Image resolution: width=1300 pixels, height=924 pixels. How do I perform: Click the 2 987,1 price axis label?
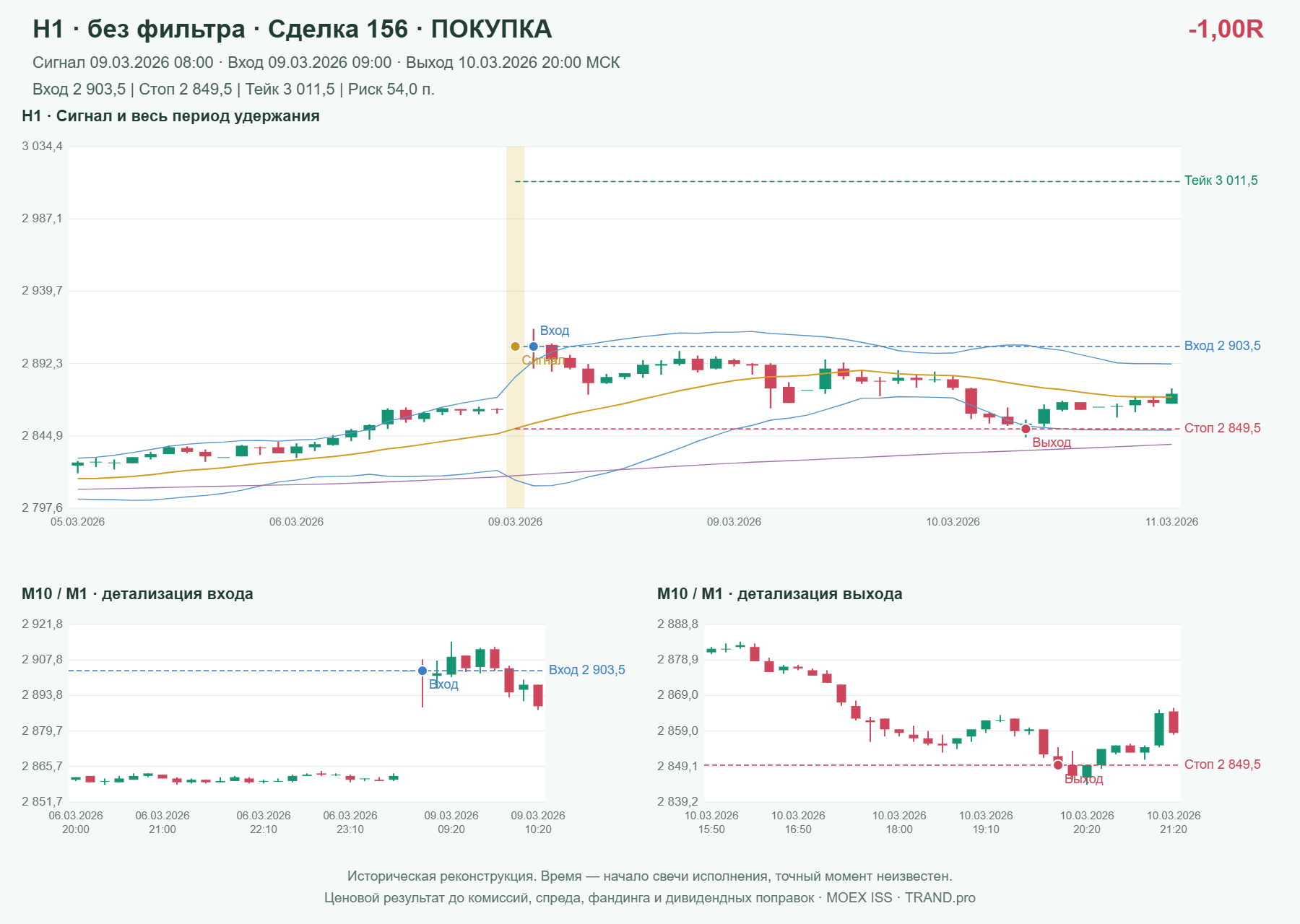click(42, 219)
